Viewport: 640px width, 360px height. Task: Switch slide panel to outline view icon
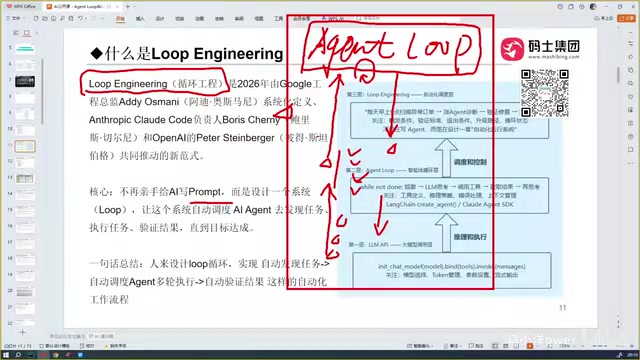tap(16, 33)
